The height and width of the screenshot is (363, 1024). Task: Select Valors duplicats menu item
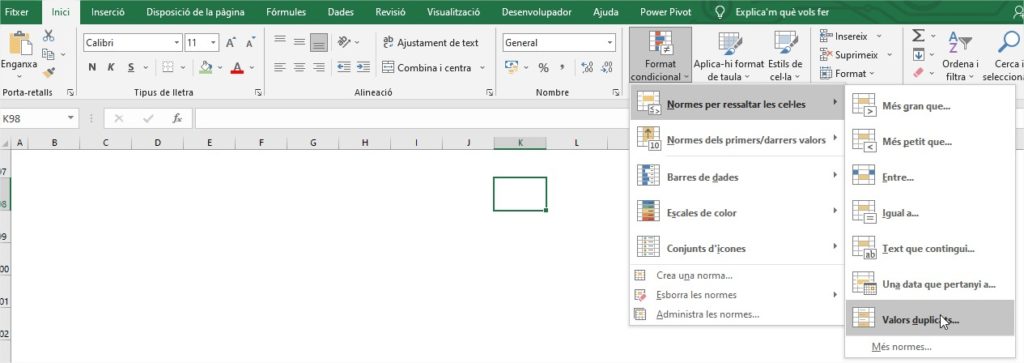930,319
